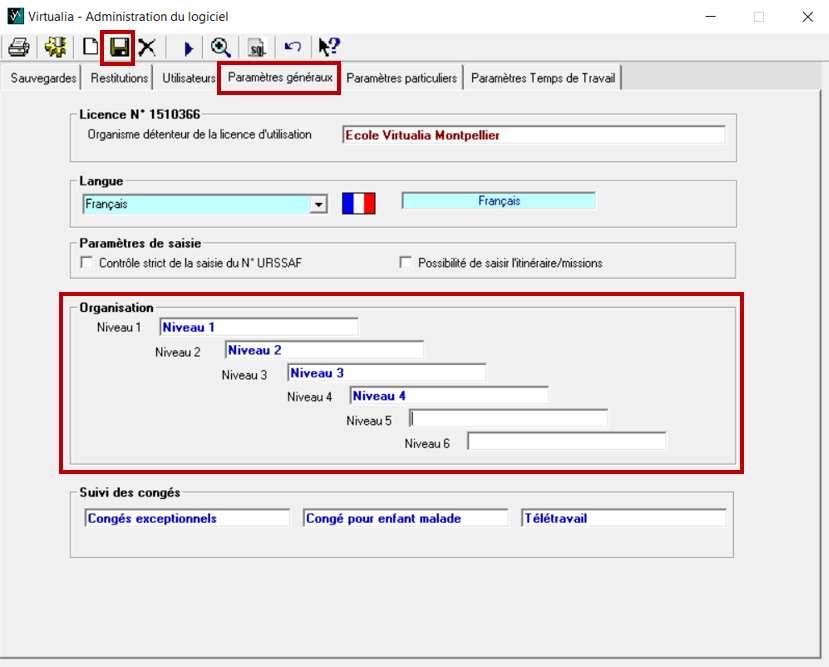Viewport: 829px width, 667px height.
Task: Click the Télétravail field in Suivi des congés
Action: 623,518
